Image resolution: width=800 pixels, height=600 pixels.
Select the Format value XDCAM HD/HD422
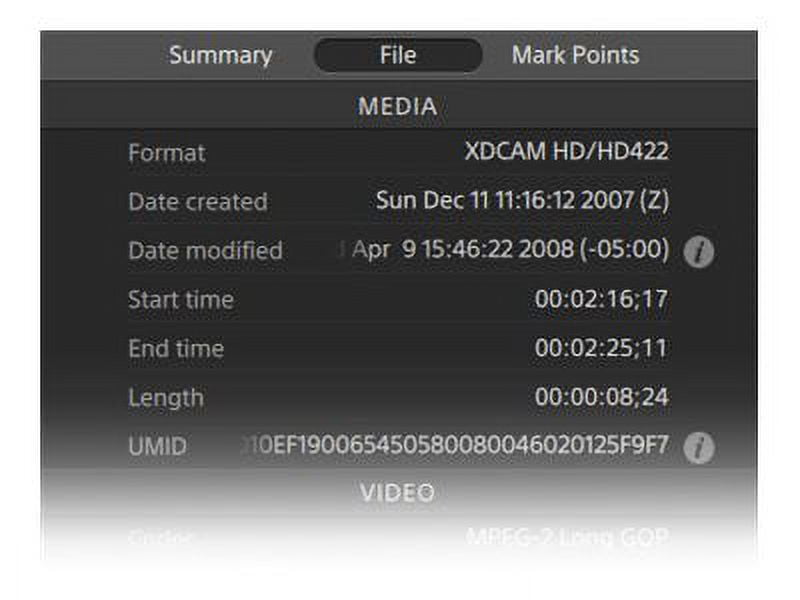pyautogui.click(x=566, y=152)
